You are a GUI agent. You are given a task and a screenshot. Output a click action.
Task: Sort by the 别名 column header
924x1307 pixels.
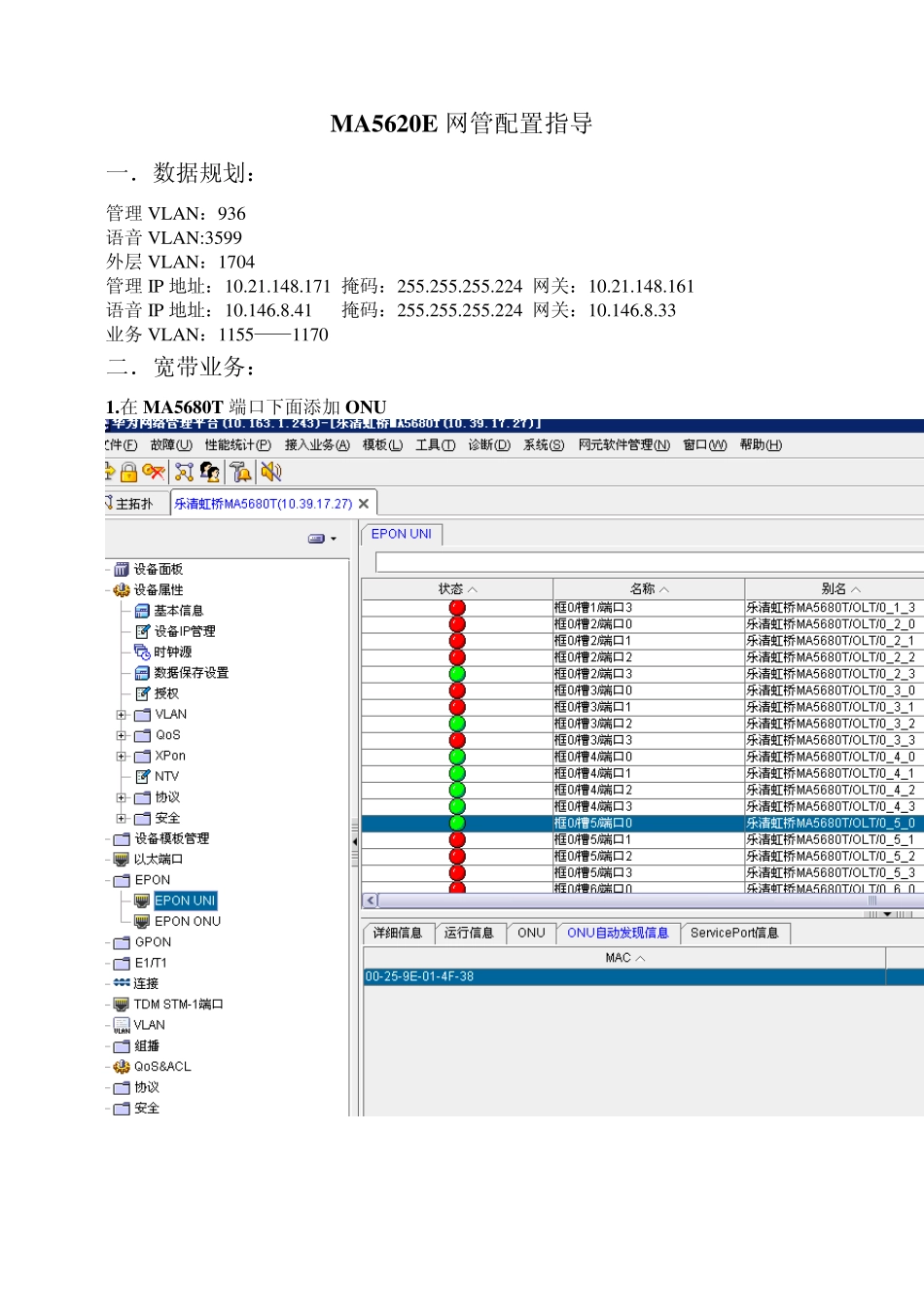835,589
